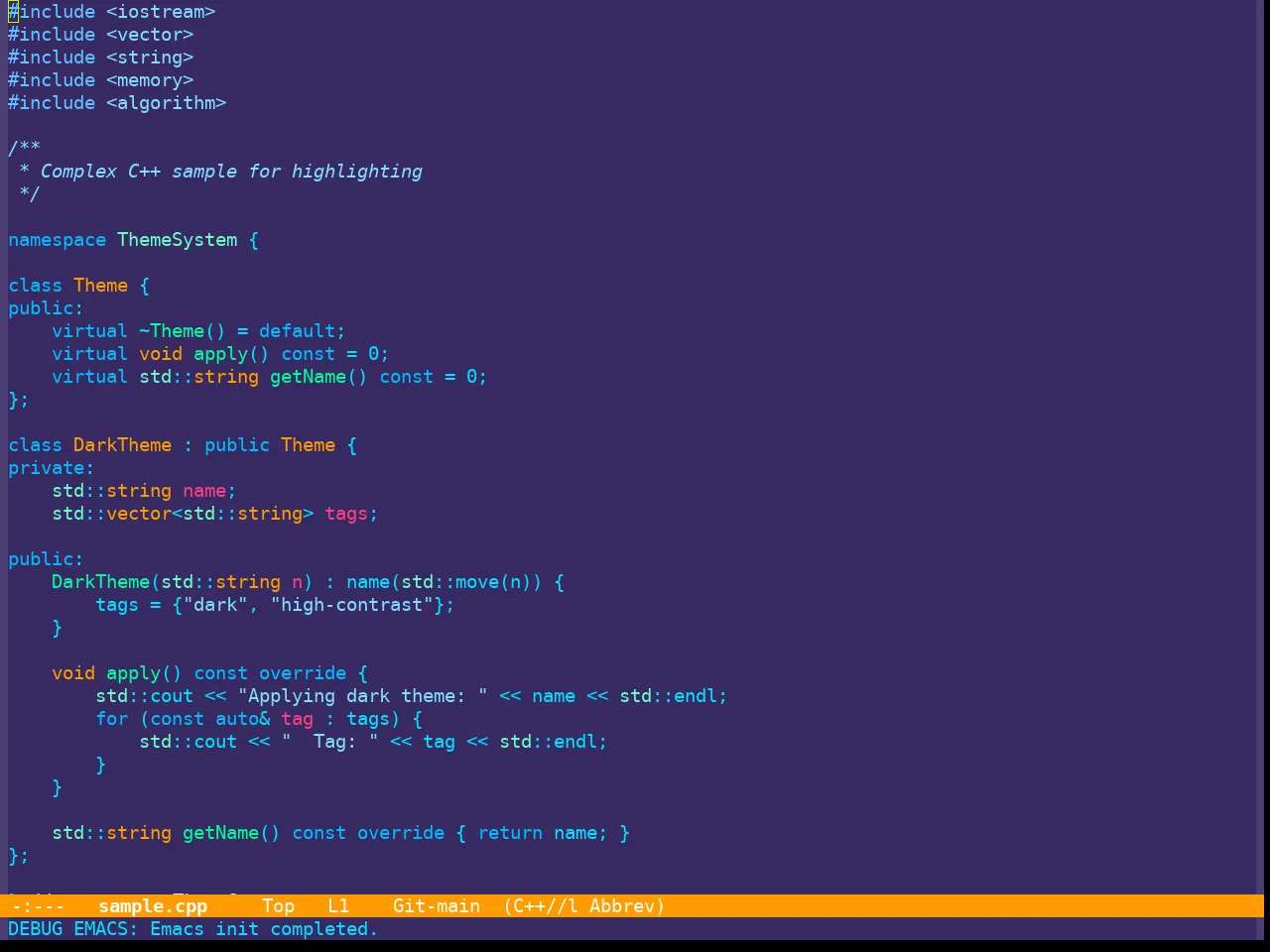The width and height of the screenshot is (1270, 952).
Task: Click 'class DarkTheme : public Theme {' line
Action: 183,445
